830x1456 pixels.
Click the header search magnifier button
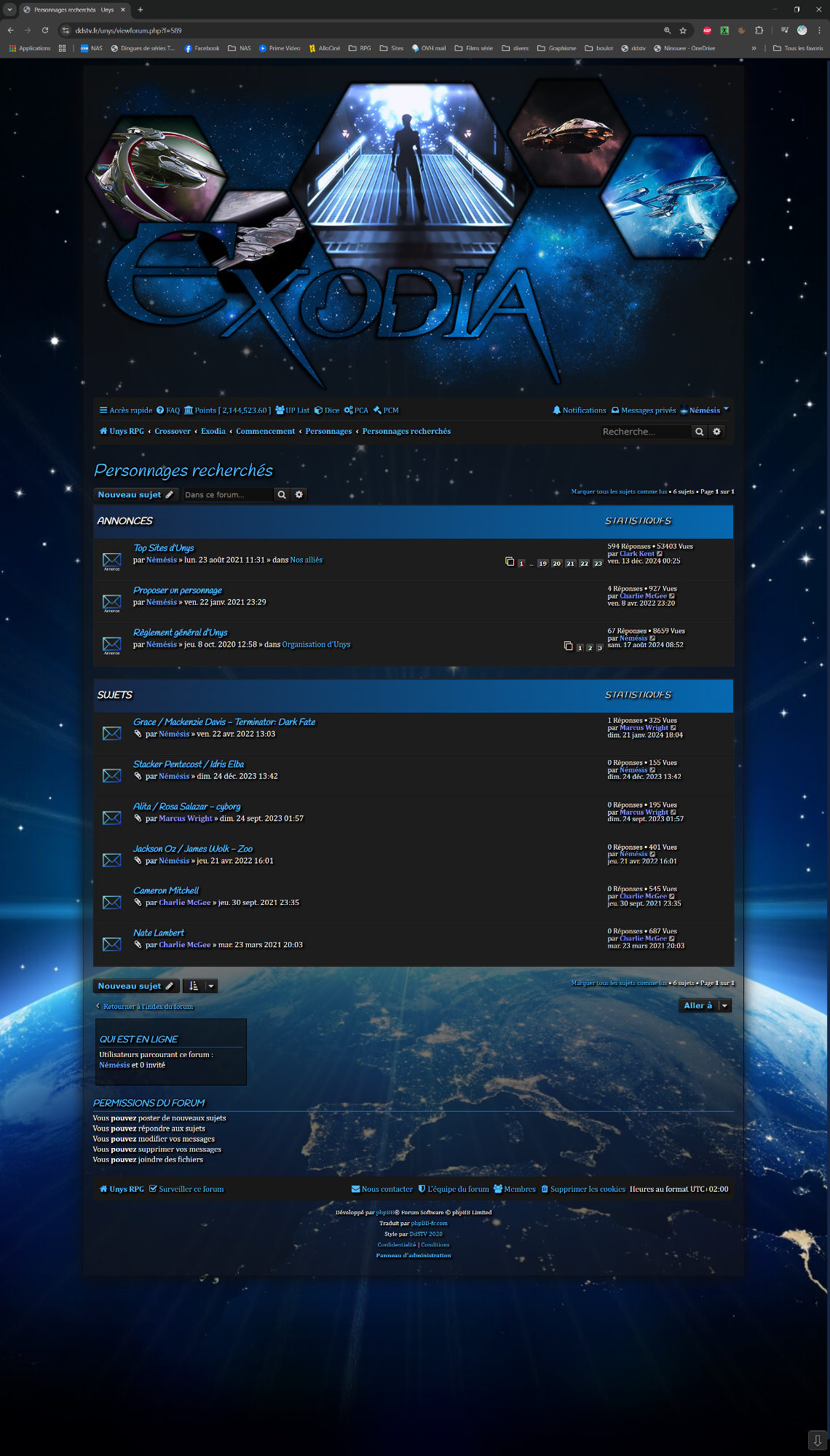point(700,432)
